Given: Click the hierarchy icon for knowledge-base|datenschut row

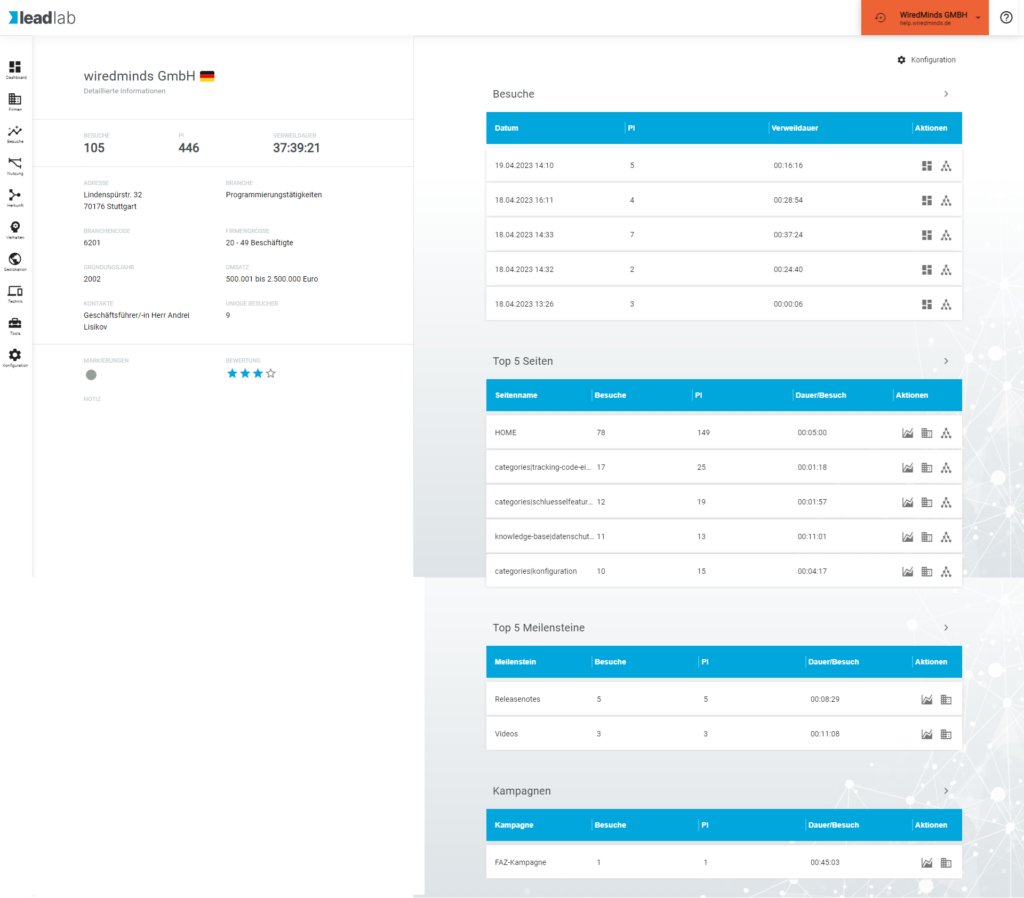Looking at the screenshot, I should [946, 537].
